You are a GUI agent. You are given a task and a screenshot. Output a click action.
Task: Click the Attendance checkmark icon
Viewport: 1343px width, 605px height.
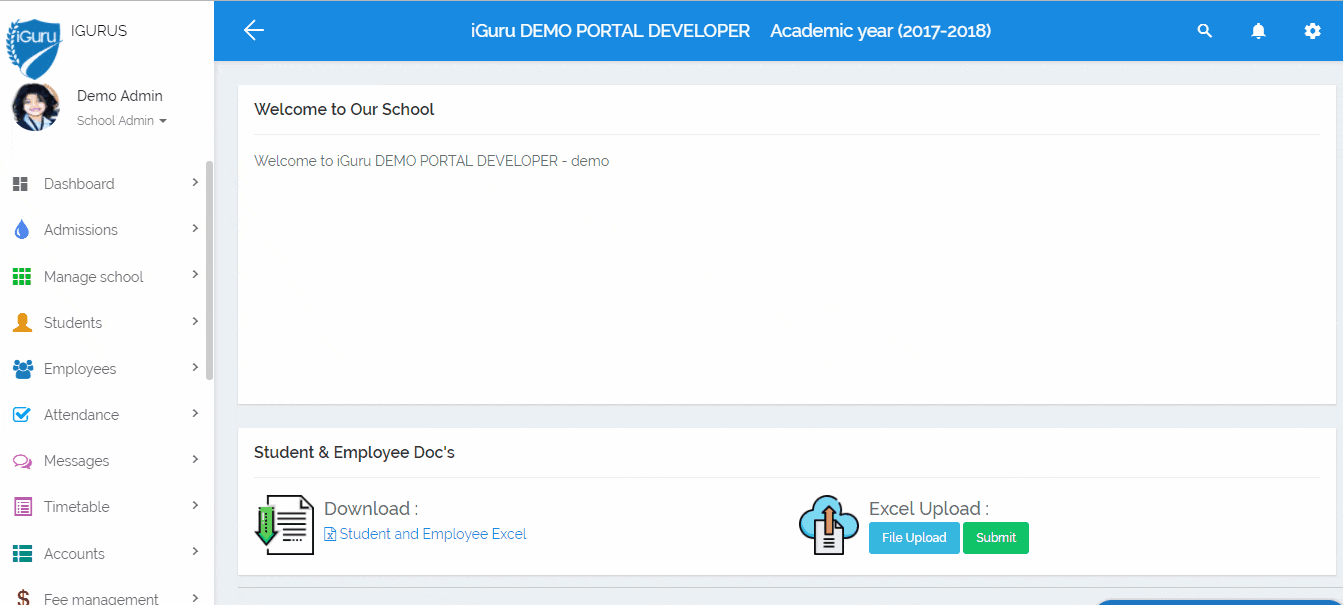click(x=22, y=414)
